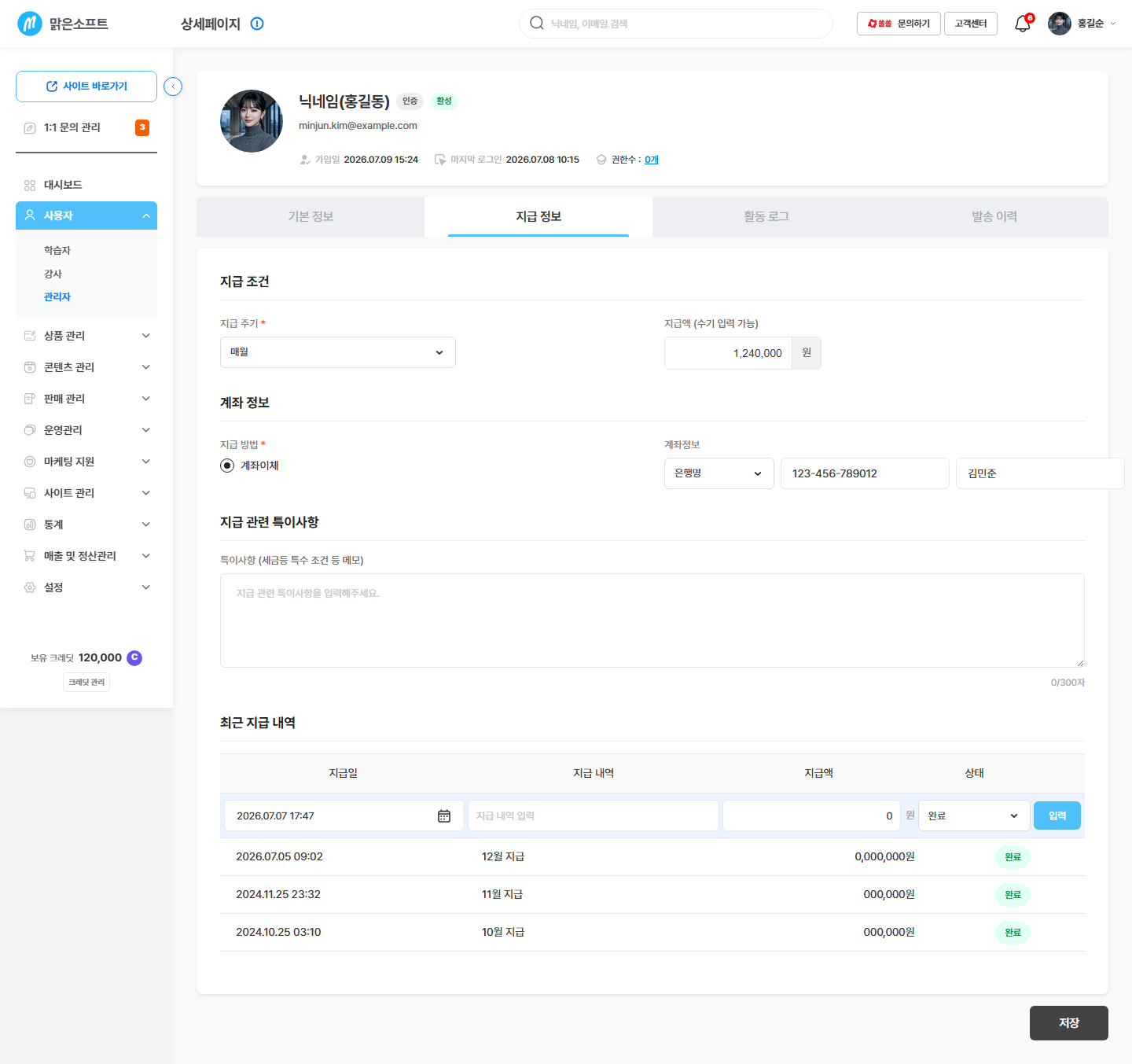Click the 지급액 1,240,000 input field
The height and width of the screenshot is (1064, 1132).
(x=728, y=353)
